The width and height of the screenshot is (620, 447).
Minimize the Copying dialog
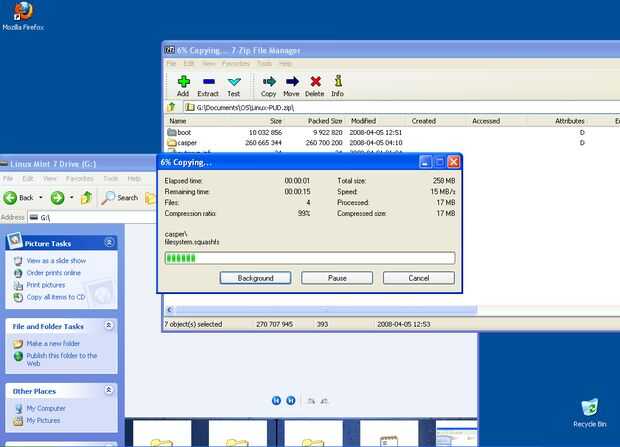tap(425, 162)
